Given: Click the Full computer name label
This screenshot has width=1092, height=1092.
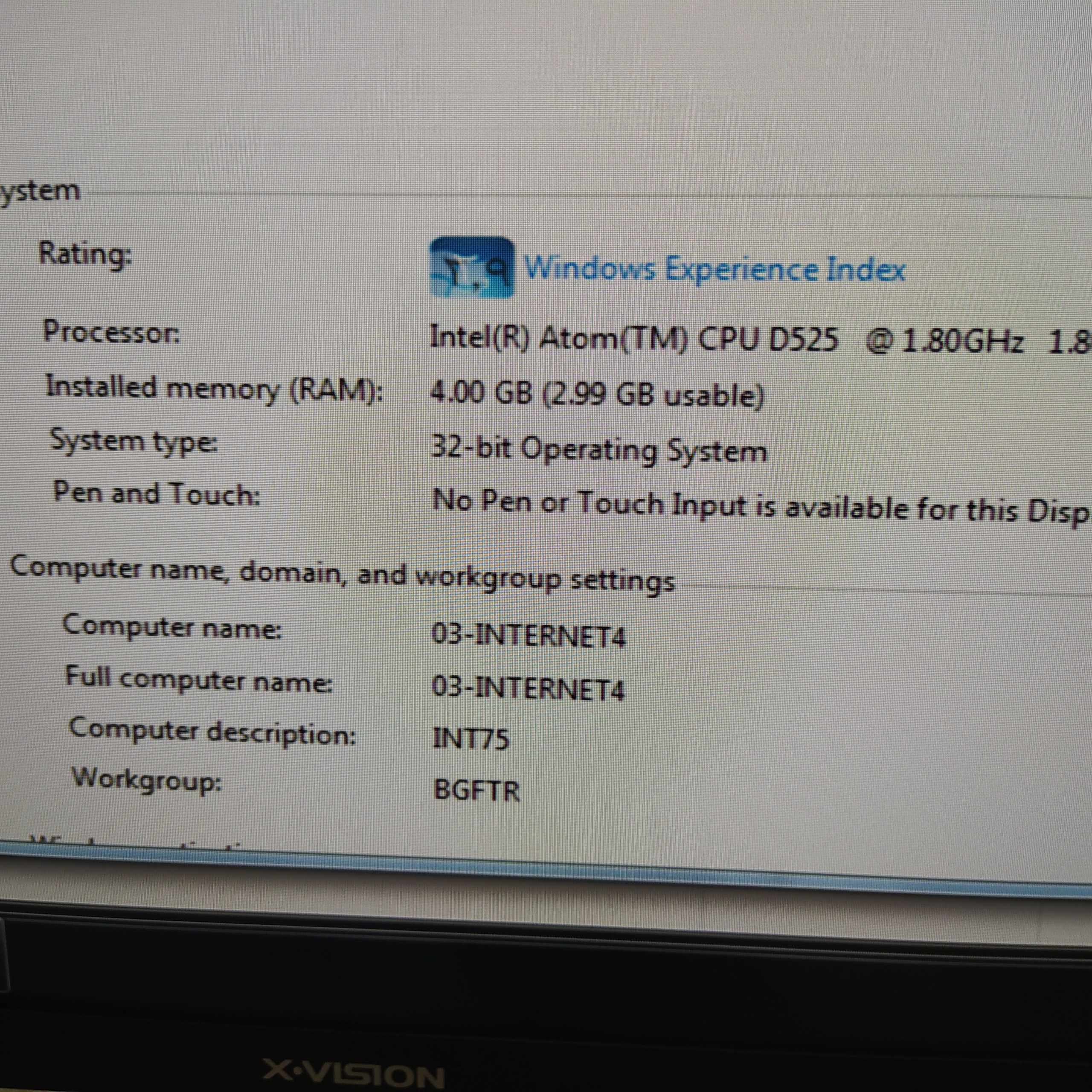Looking at the screenshot, I should pyautogui.click(x=198, y=679).
